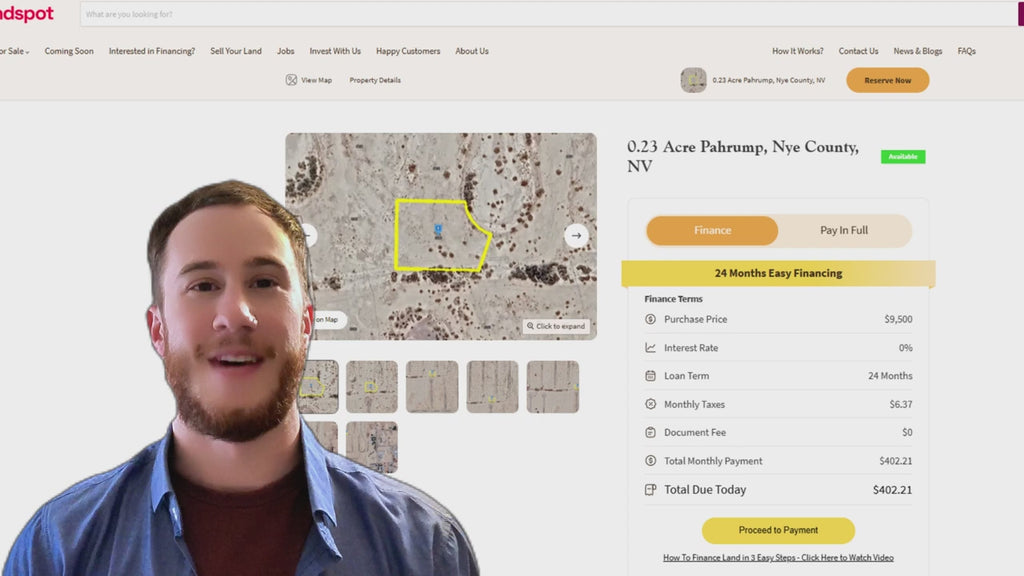Type in the What are you looking for search box

pyautogui.click(x=540, y=14)
